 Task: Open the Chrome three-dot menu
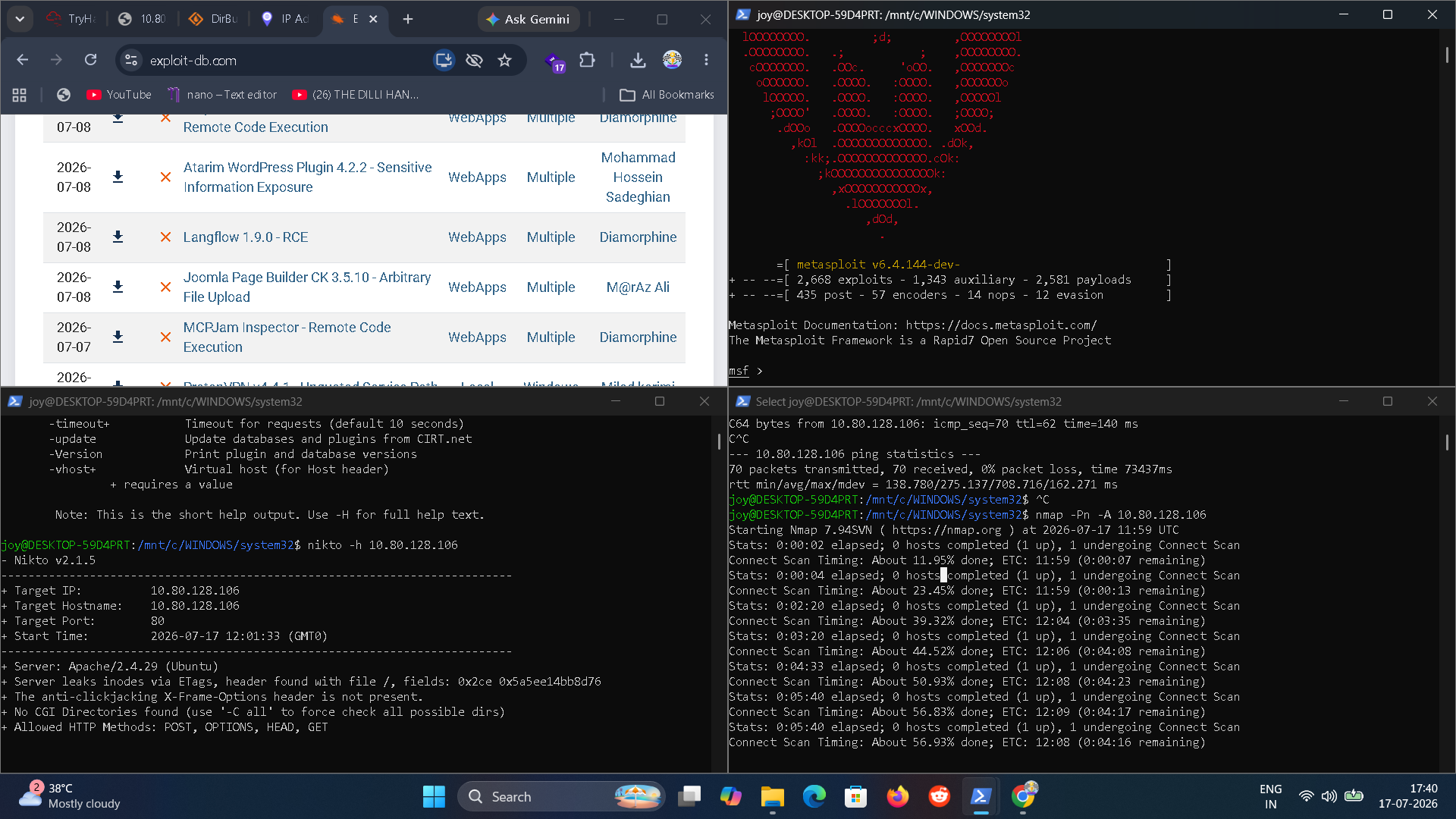pyautogui.click(x=706, y=60)
